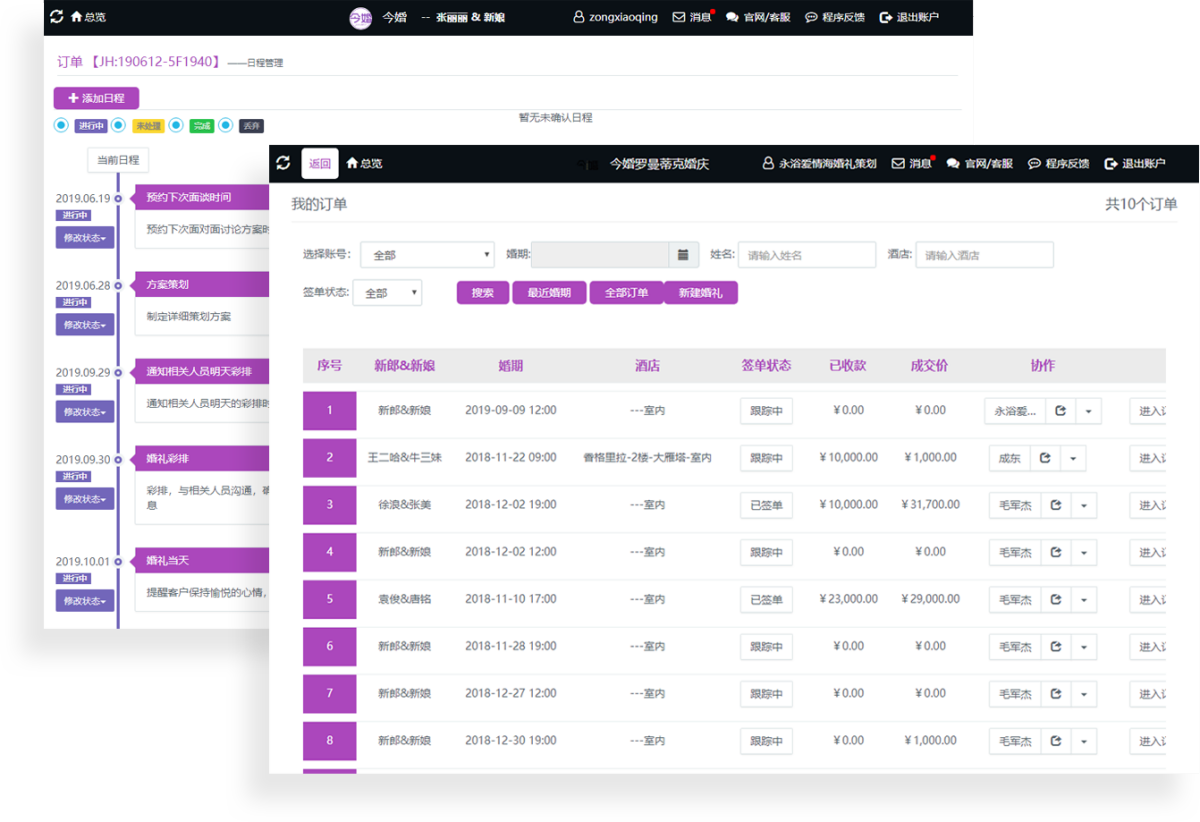Screen dimensions: 1200x822
Task: Click the 消息 envelope icon in front window
Action: tap(898, 163)
